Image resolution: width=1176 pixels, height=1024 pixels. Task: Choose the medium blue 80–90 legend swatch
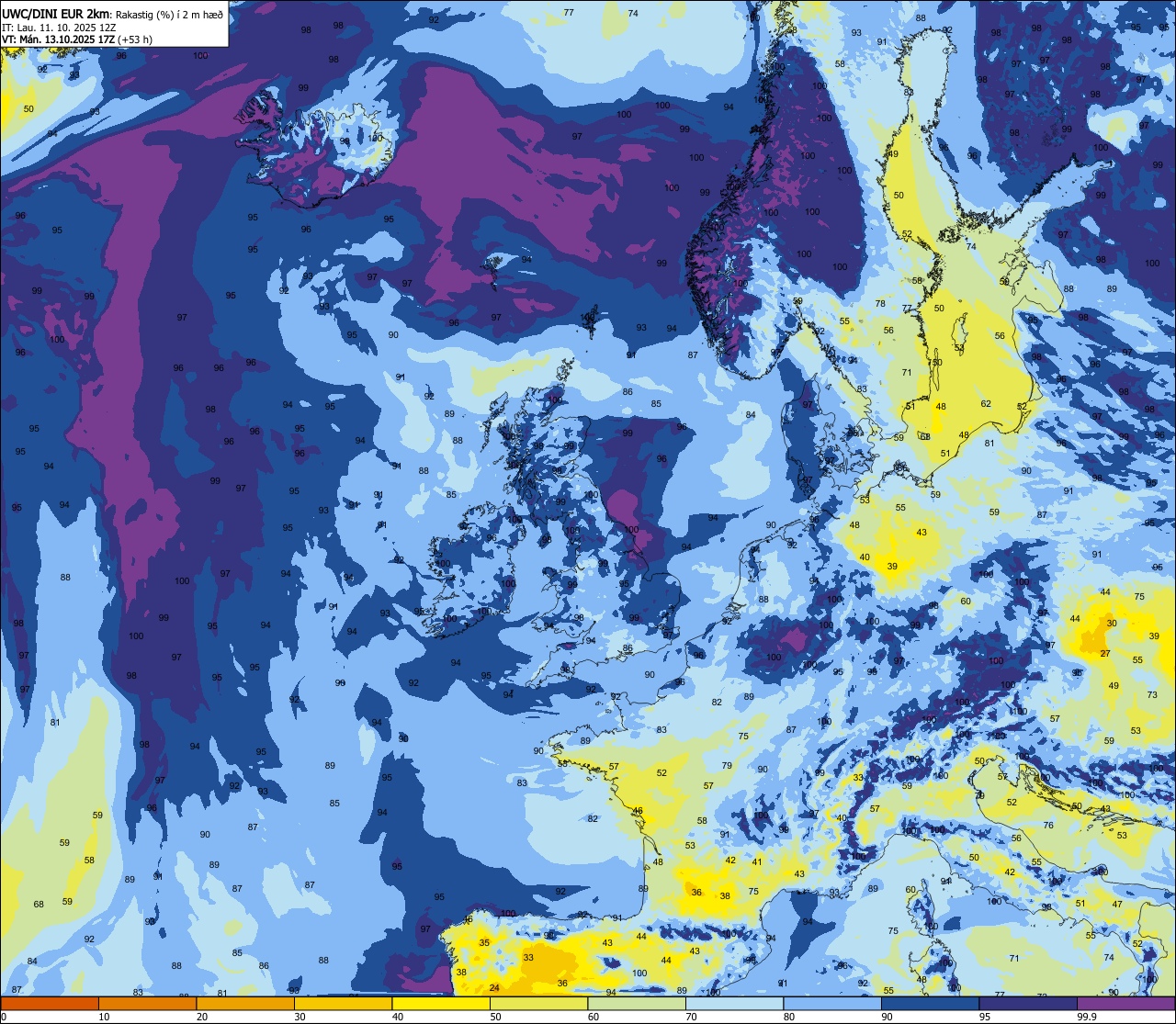(832, 1002)
